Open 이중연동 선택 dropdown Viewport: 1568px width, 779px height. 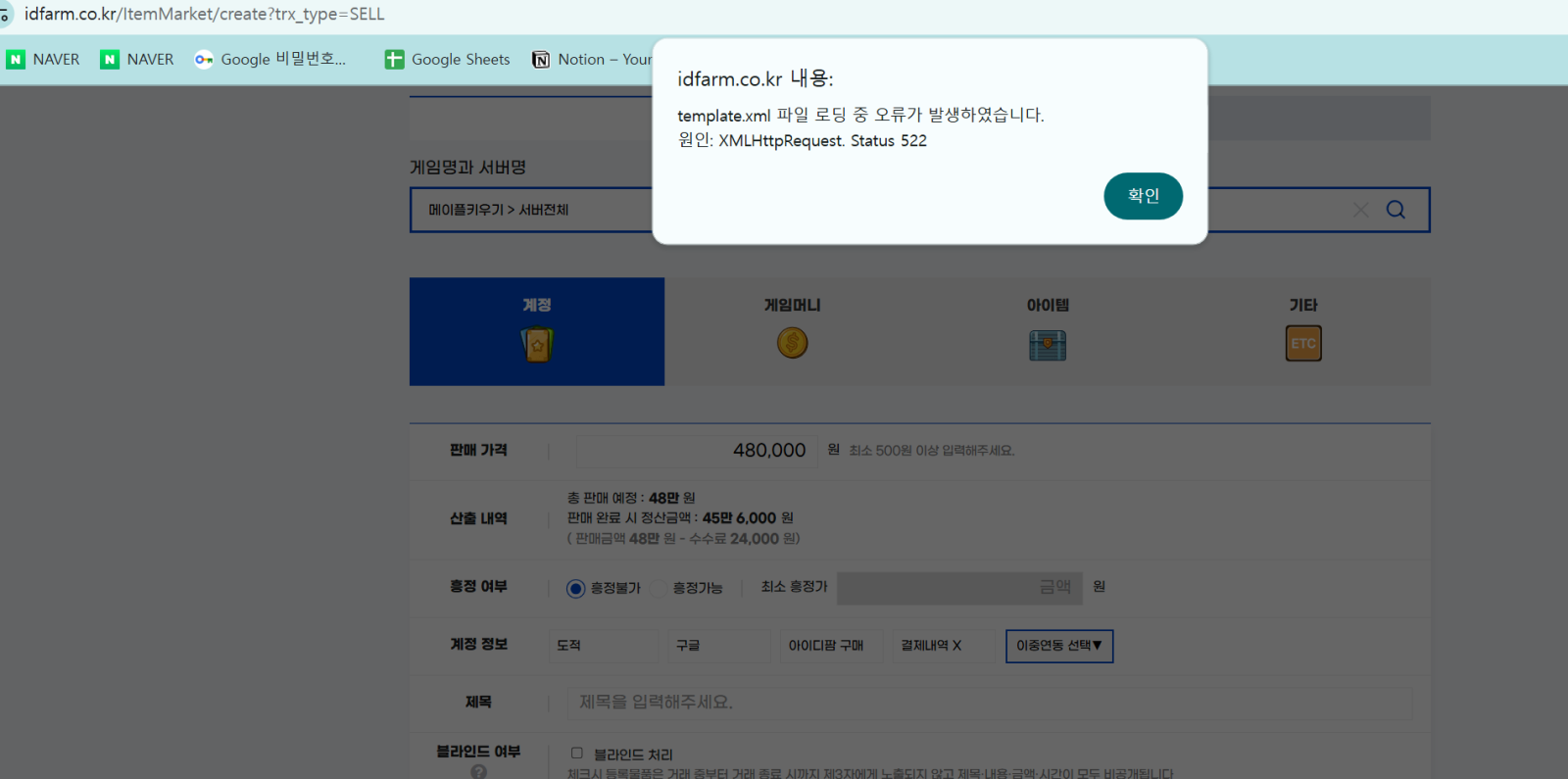[x=1059, y=646]
